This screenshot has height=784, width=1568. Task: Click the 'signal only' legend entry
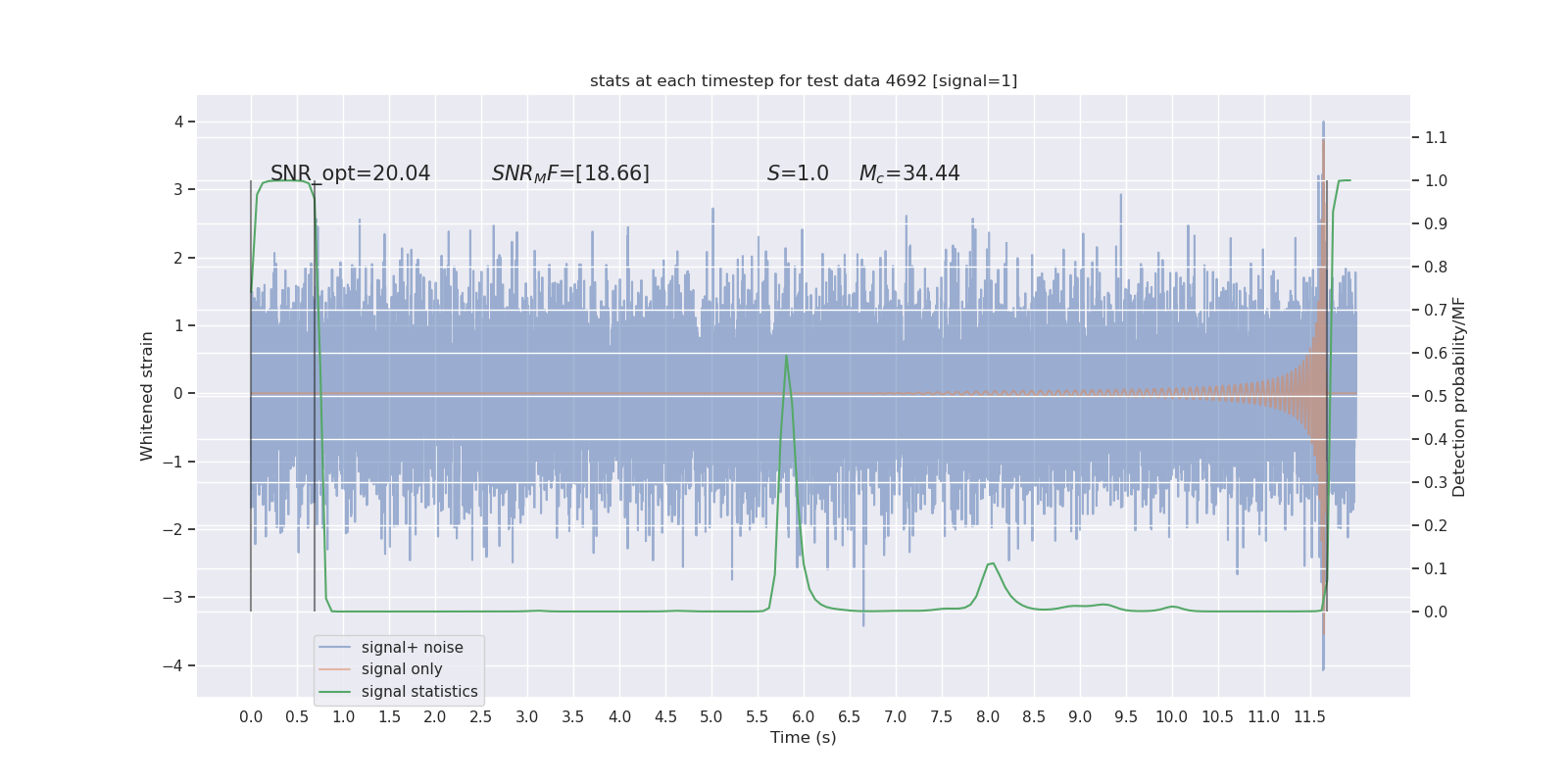tap(402, 669)
